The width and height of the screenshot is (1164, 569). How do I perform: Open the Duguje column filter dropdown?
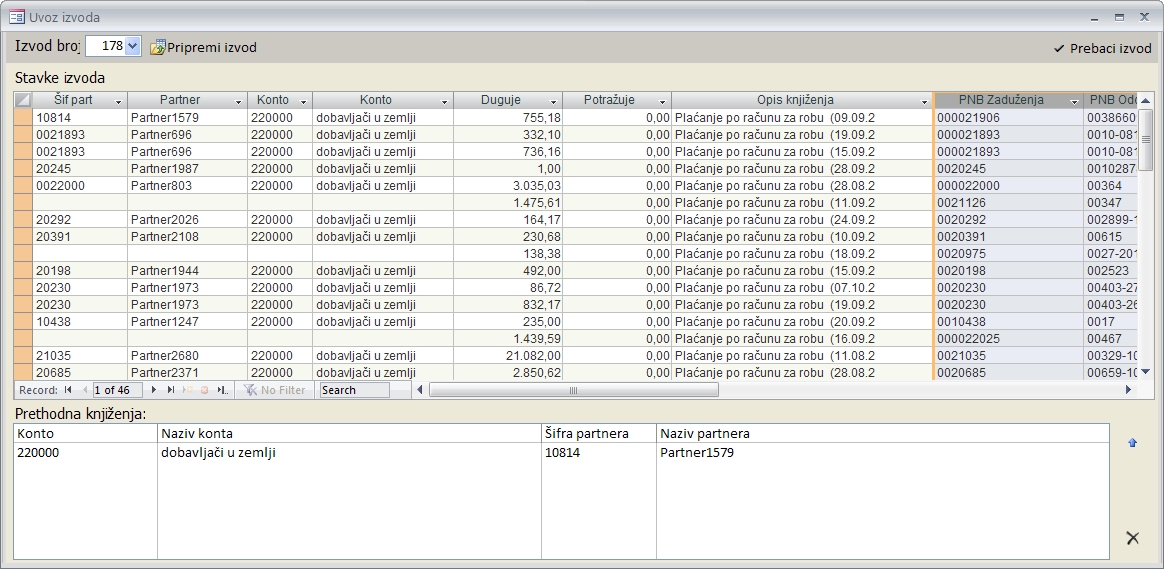pyautogui.click(x=553, y=101)
